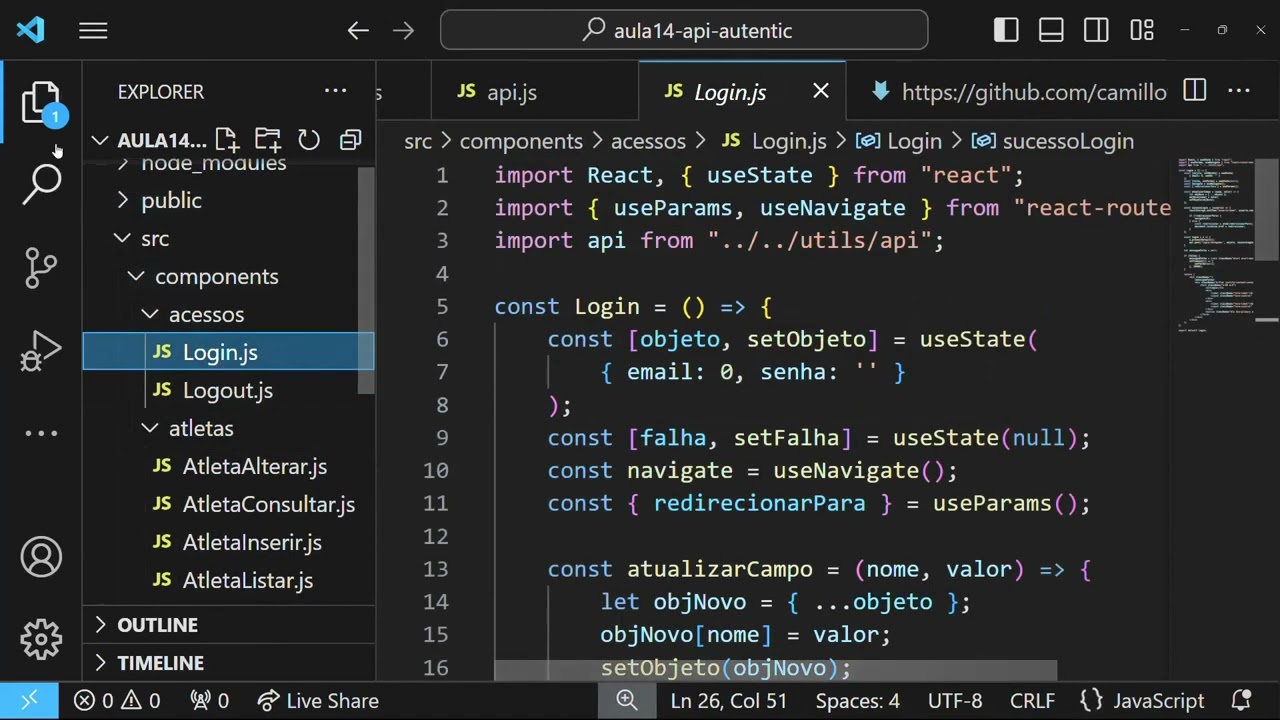
Task: Click the New File icon in Explorer
Action: (x=226, y=140)
